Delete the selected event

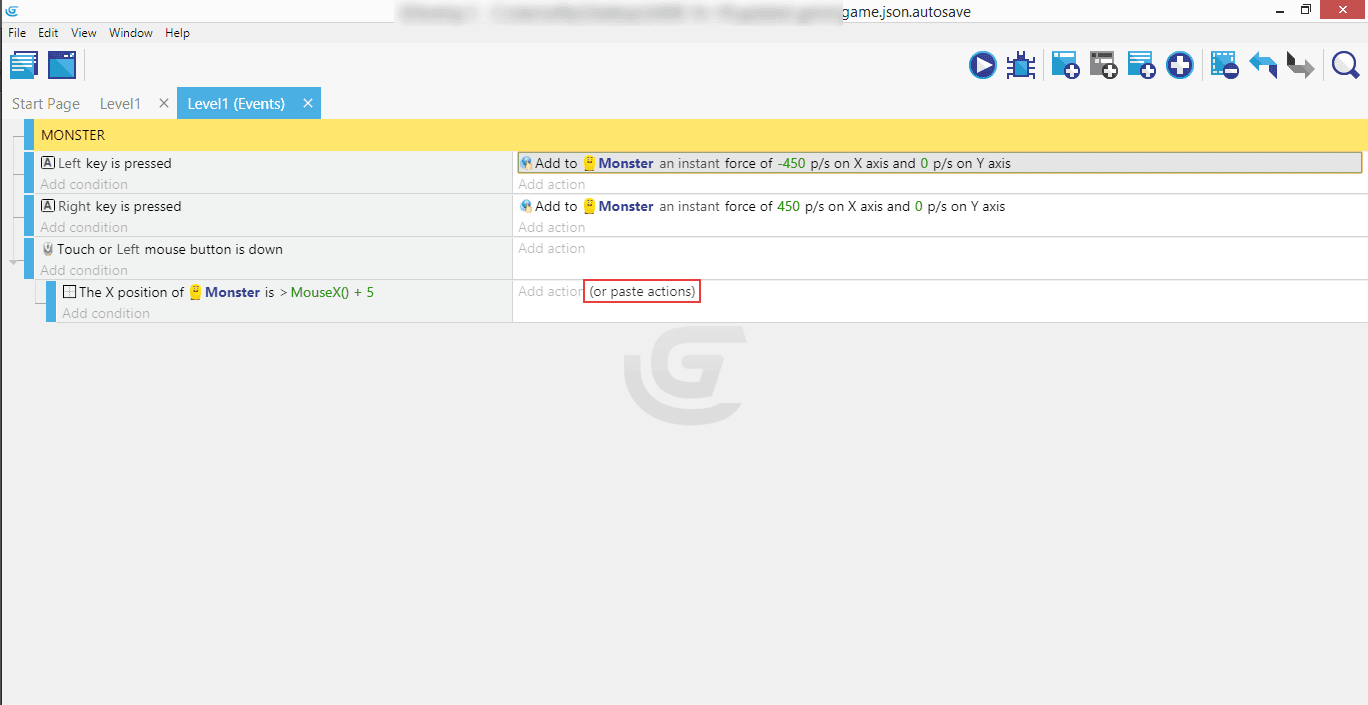coord(1224,66)
